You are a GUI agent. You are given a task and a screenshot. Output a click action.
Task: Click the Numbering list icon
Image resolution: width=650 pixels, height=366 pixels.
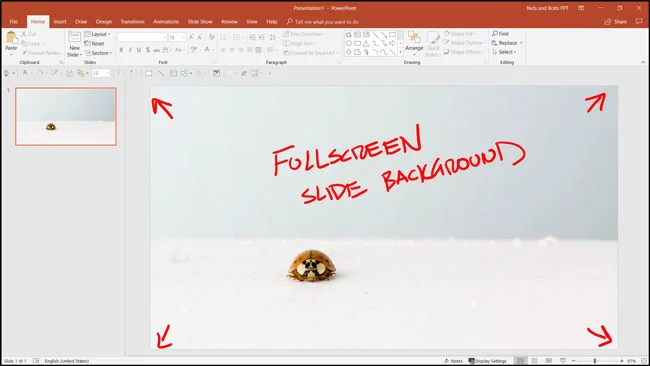click(238, 37)
